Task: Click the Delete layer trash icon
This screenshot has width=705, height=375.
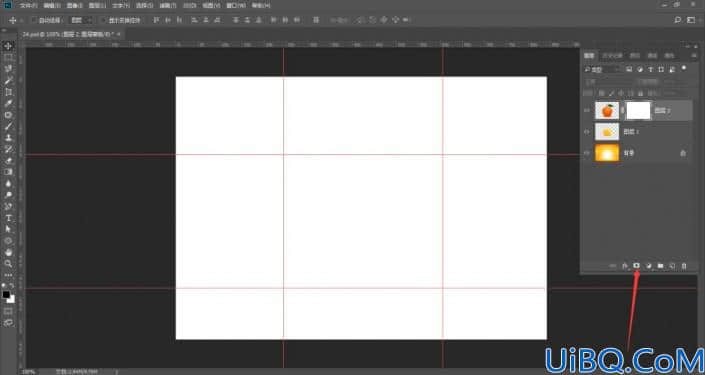Action: (684, 266)
